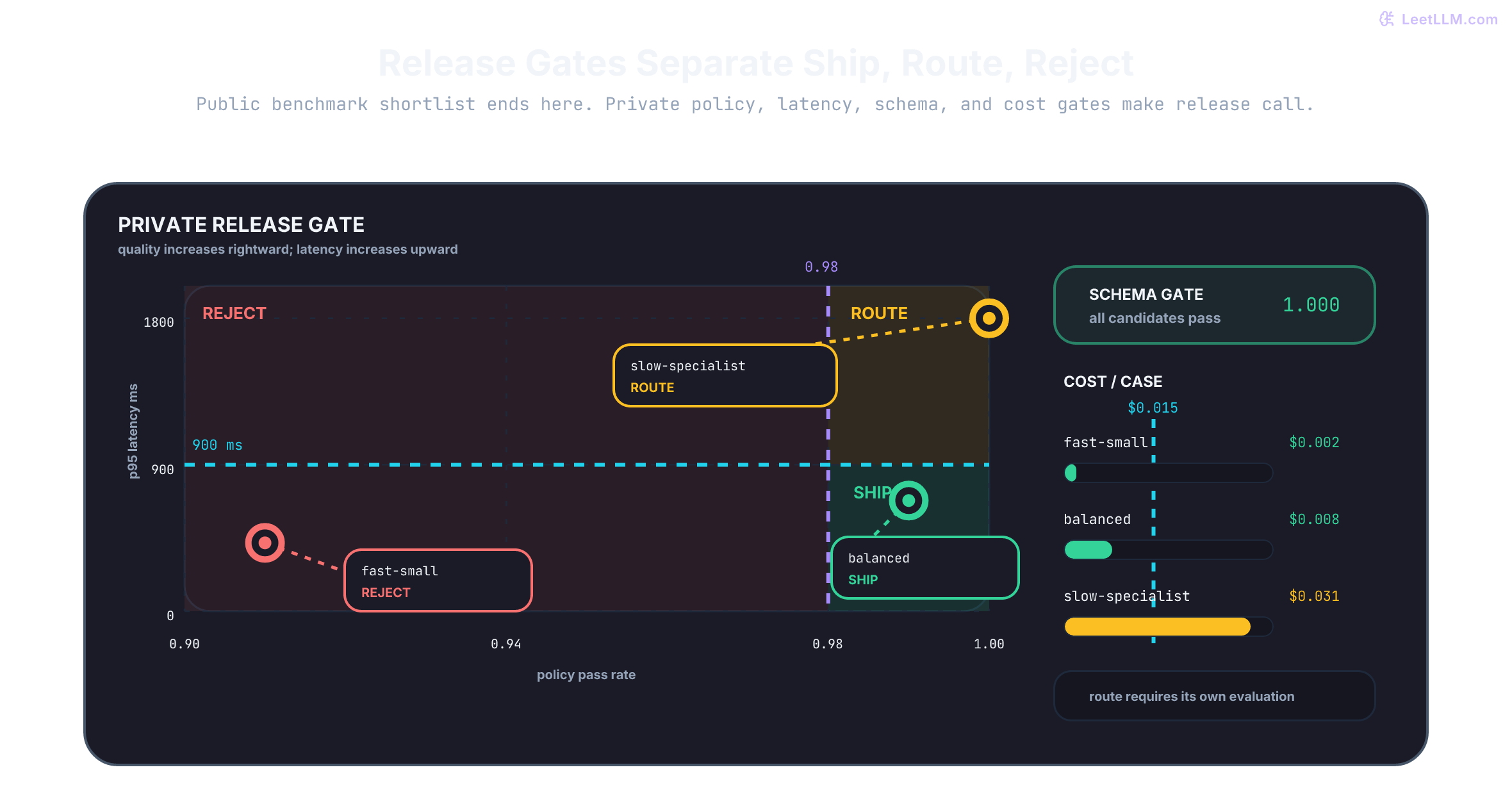Click the '$0.008' balanced cost value
The width and height of the screenshot is (1512, 797).
1314,520
